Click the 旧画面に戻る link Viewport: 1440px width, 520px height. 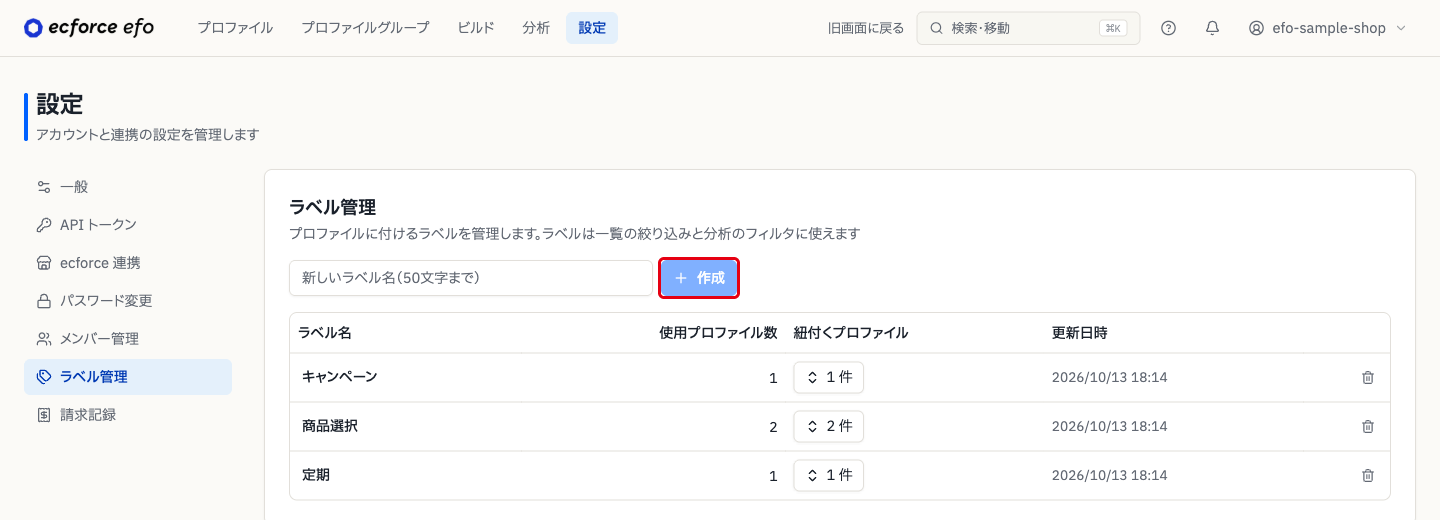pyautogui.click(x=866, y=28)
